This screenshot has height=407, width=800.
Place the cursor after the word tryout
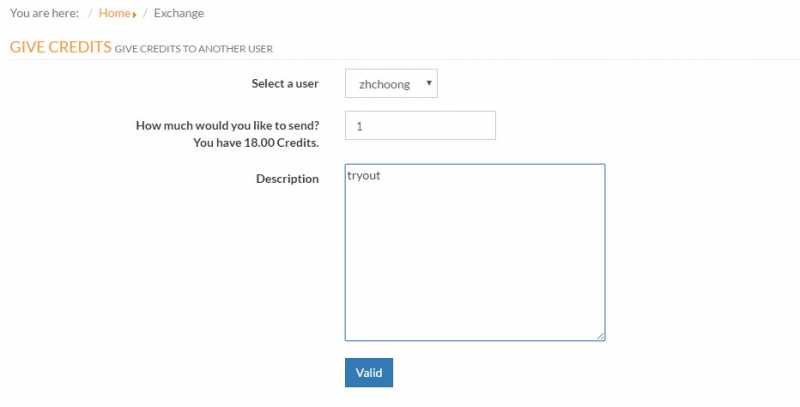coord(382,175)
